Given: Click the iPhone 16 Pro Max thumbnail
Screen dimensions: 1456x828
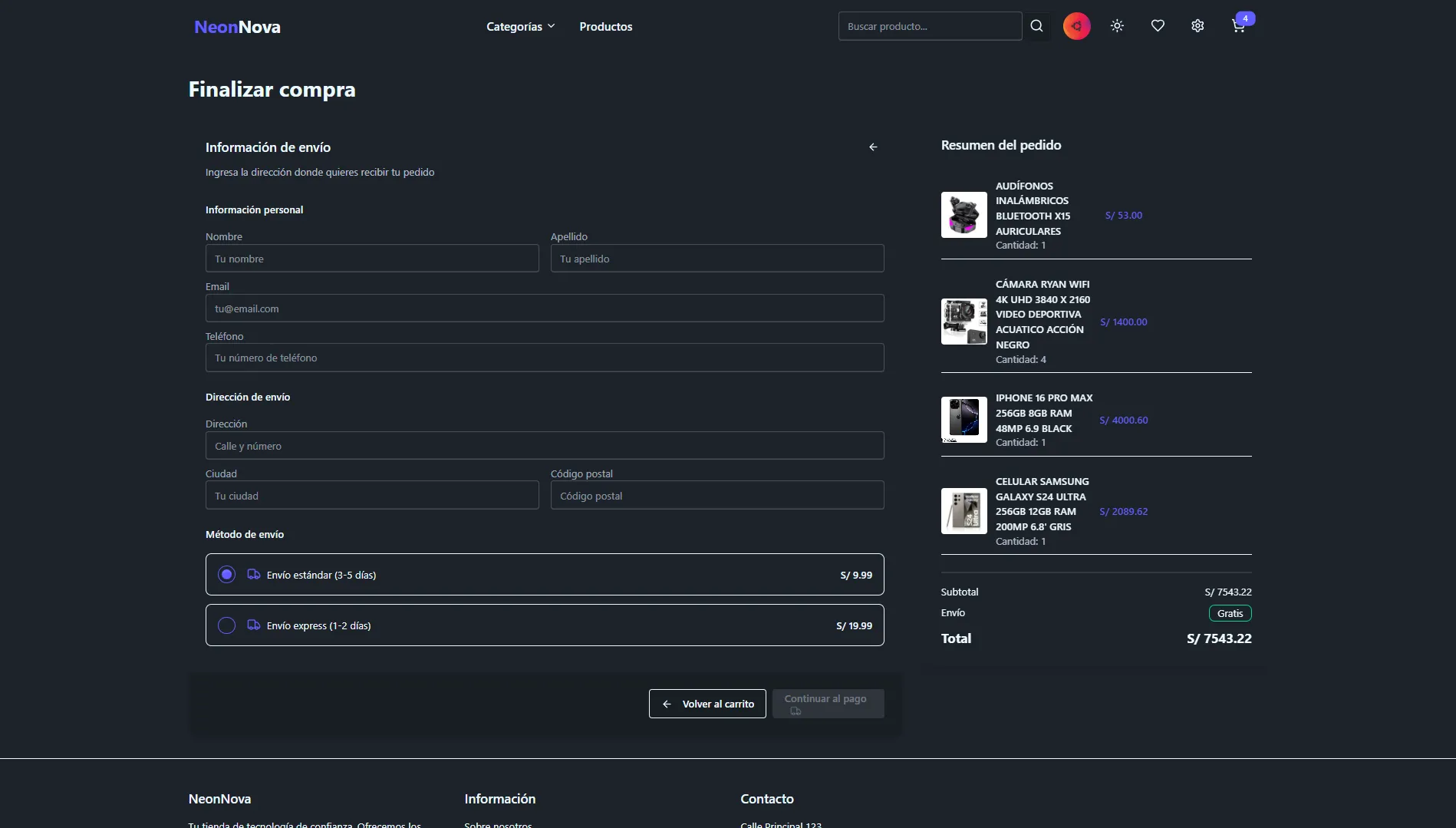Looking at the screenshot, I should click(964, 420).
